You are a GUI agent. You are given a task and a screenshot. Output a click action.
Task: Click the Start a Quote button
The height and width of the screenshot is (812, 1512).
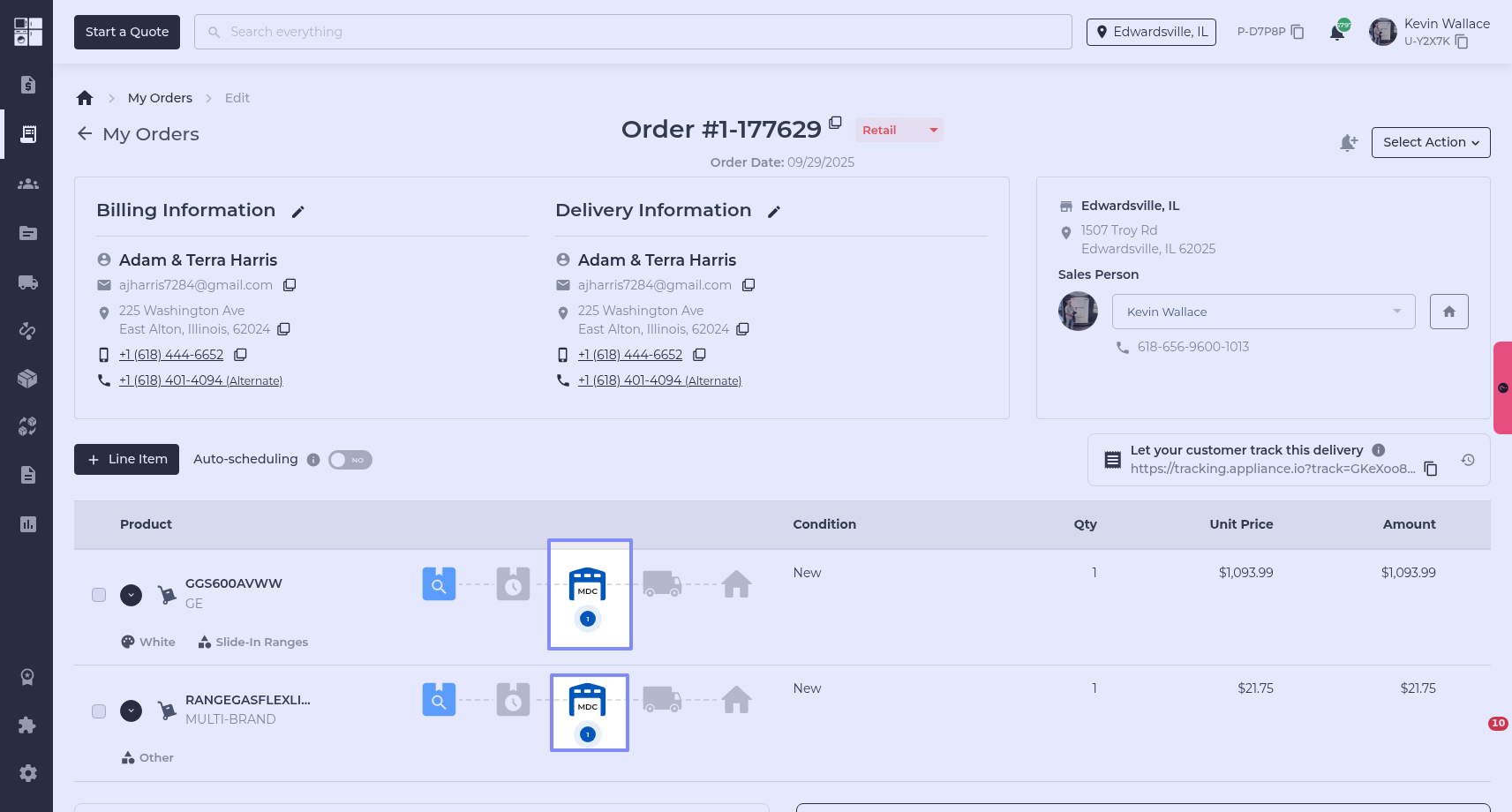tap(127, 32)
